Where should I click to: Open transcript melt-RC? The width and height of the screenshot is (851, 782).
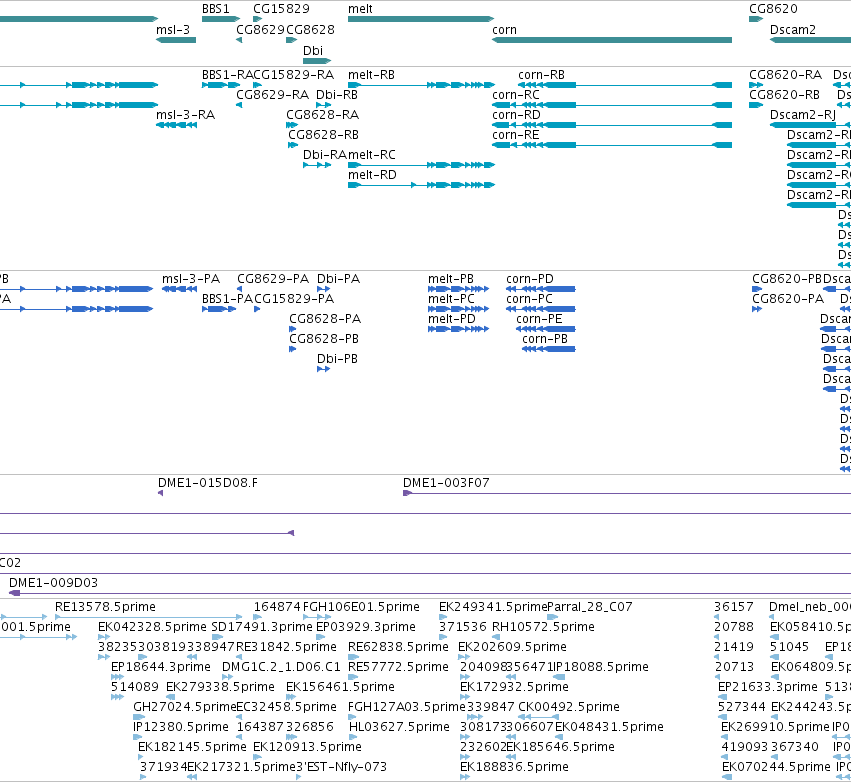[x=372, y=155]
